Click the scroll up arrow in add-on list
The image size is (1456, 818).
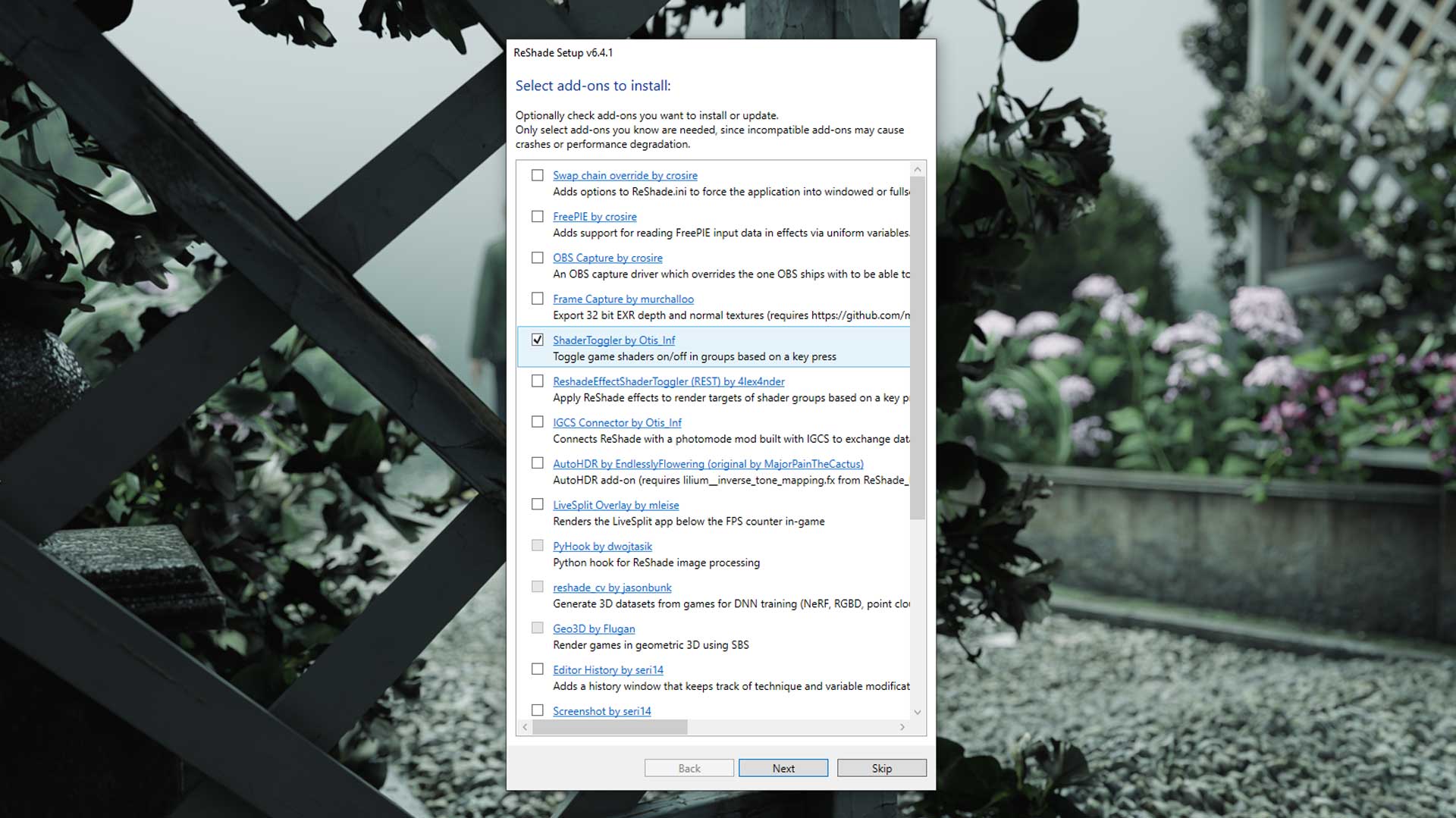(x=918, y=169)
